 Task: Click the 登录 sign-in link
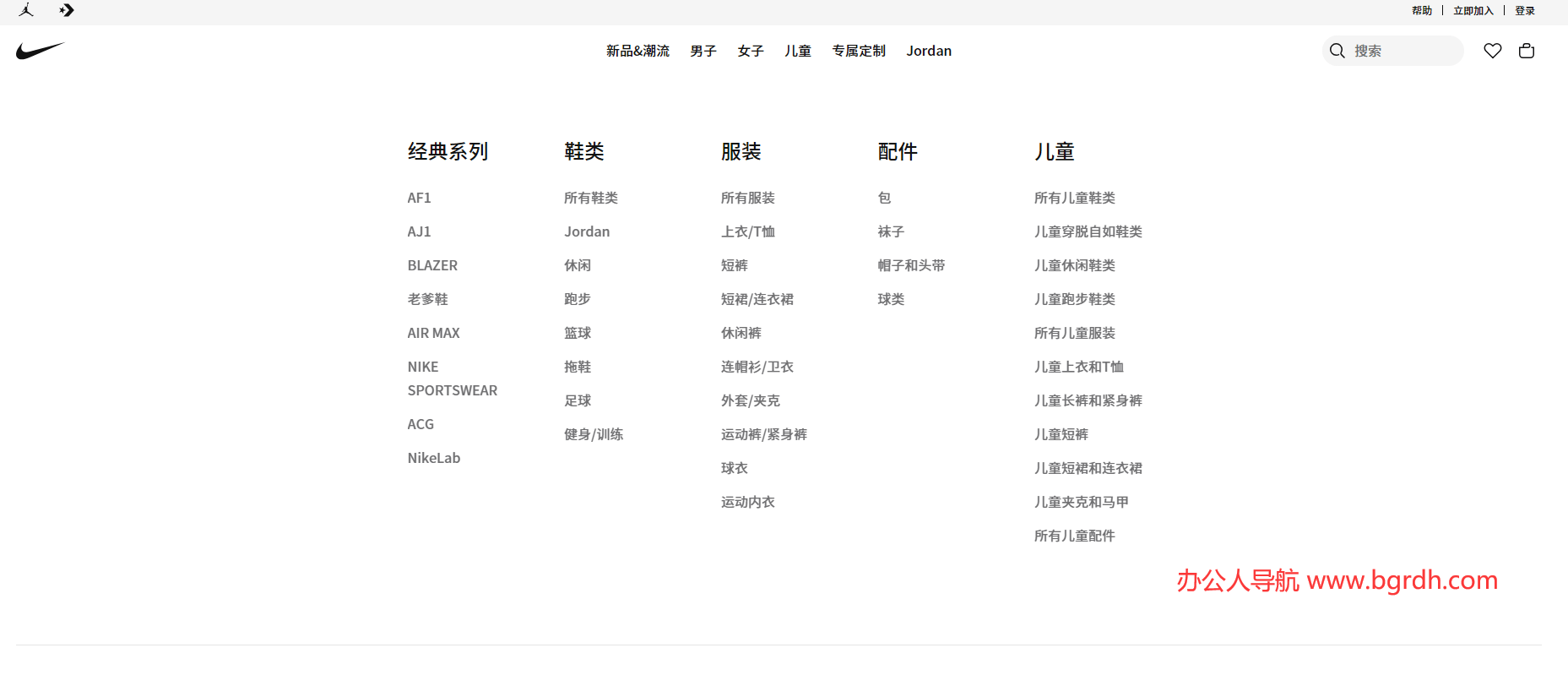[1525, 10]
